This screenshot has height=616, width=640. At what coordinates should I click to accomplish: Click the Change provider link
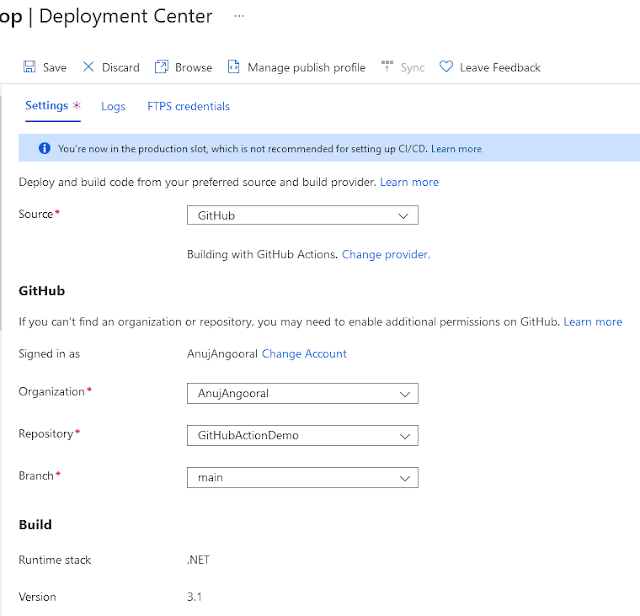tap(386, 255)
